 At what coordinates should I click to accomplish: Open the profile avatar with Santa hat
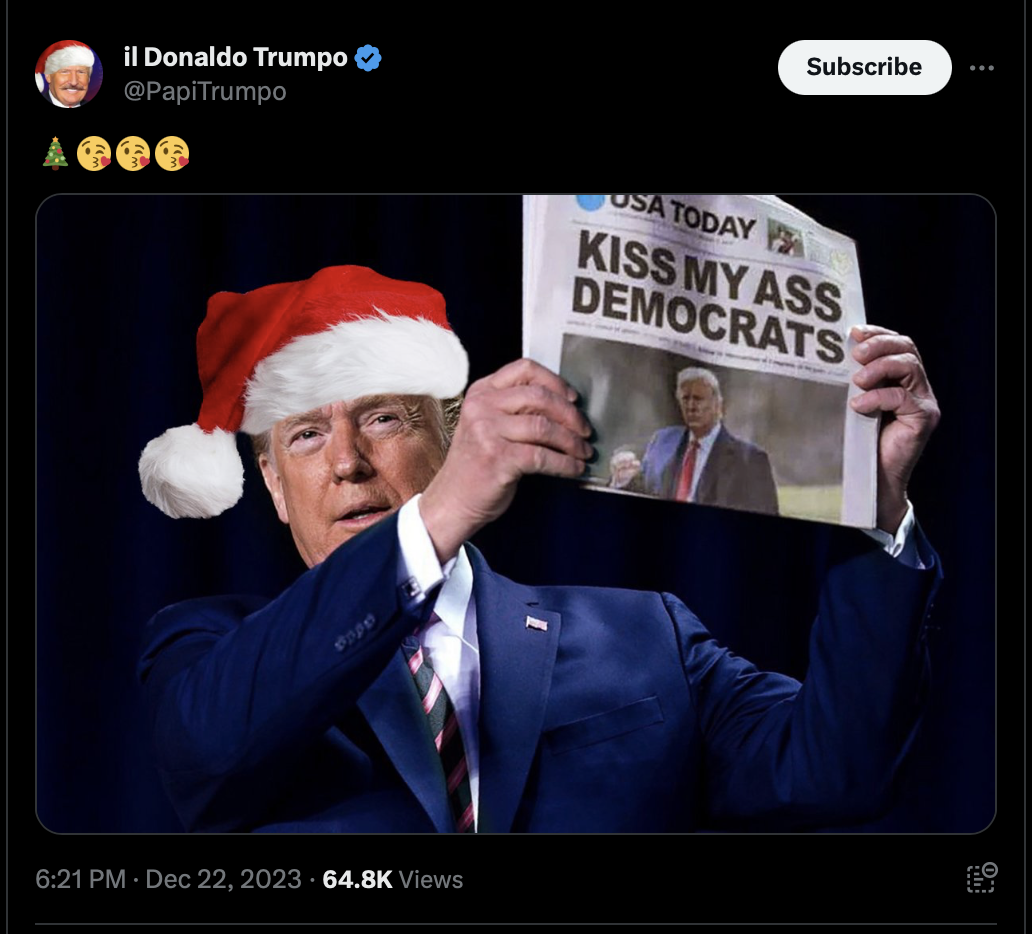point(68,74)
